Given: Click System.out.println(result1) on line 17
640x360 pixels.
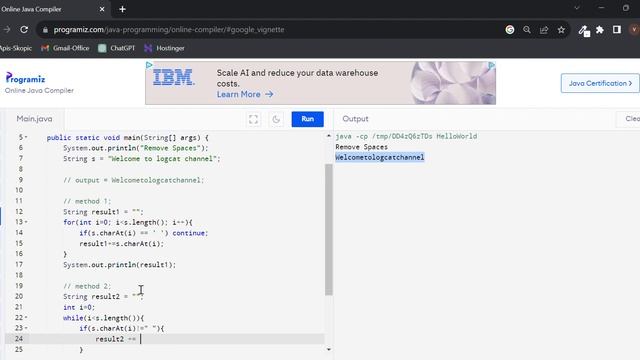Looking at the screenshot, I should (120, 265).
